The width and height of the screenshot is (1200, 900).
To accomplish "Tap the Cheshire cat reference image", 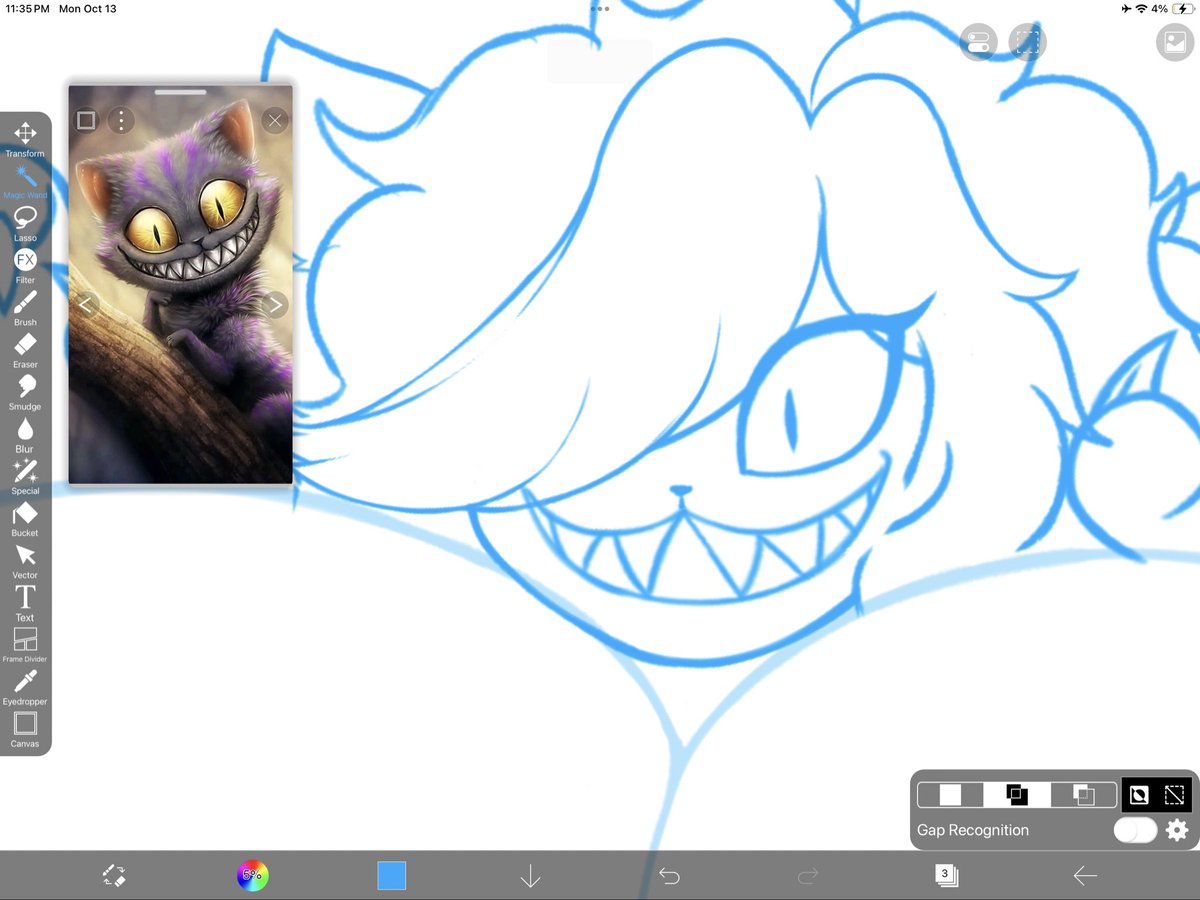I will pos(181,285).
